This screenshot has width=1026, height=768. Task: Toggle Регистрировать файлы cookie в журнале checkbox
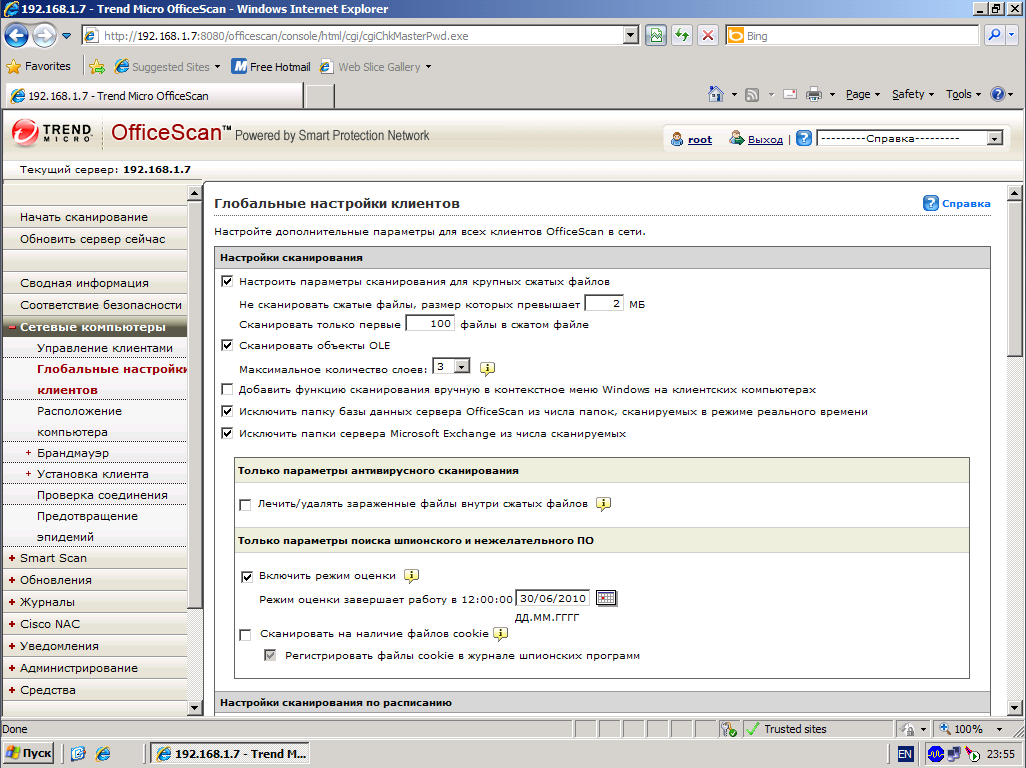point(270,655)
